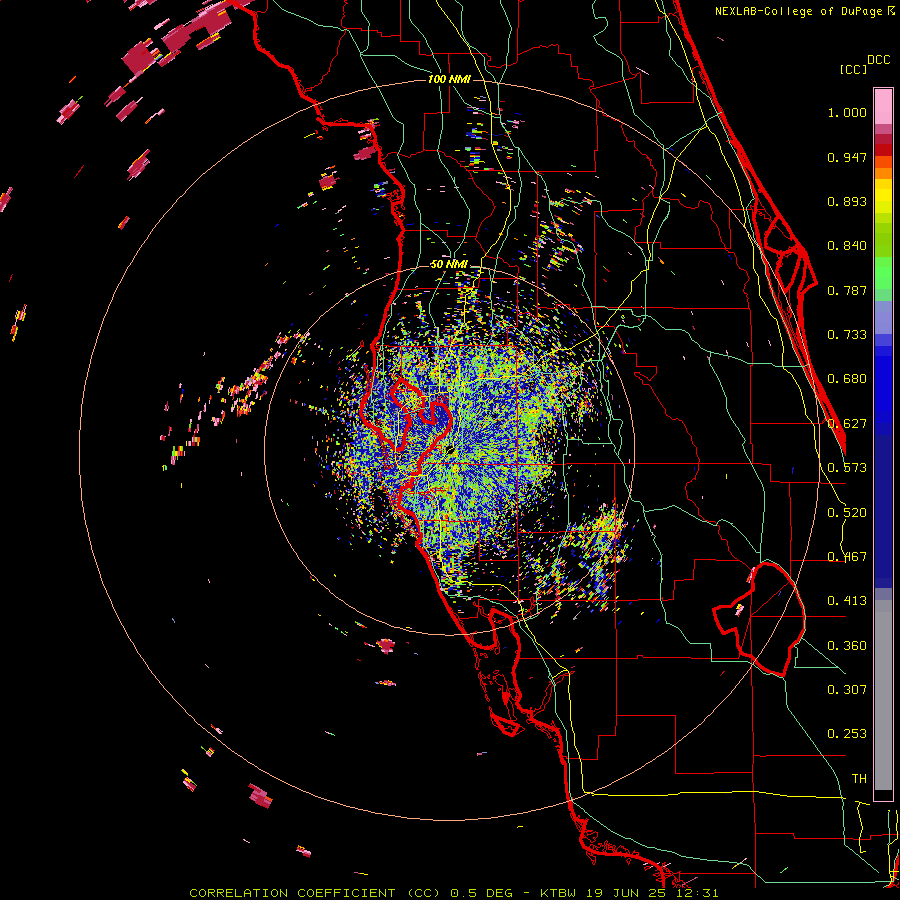Select the 0.253 scale value

coord(847,734)
